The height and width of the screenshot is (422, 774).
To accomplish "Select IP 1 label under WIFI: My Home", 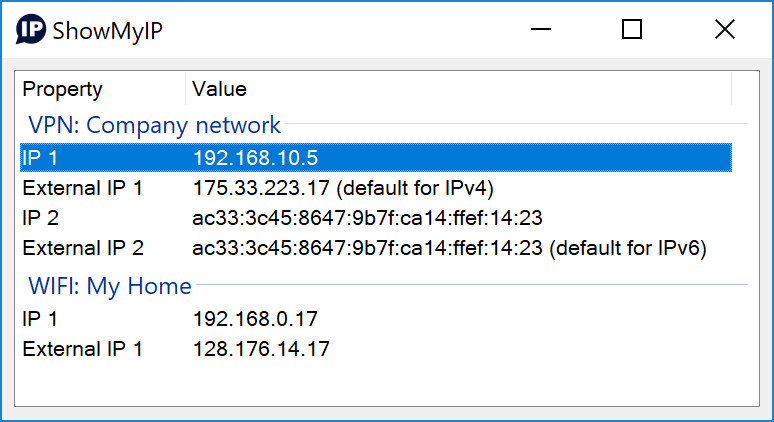I will click(x=40, y=319).
